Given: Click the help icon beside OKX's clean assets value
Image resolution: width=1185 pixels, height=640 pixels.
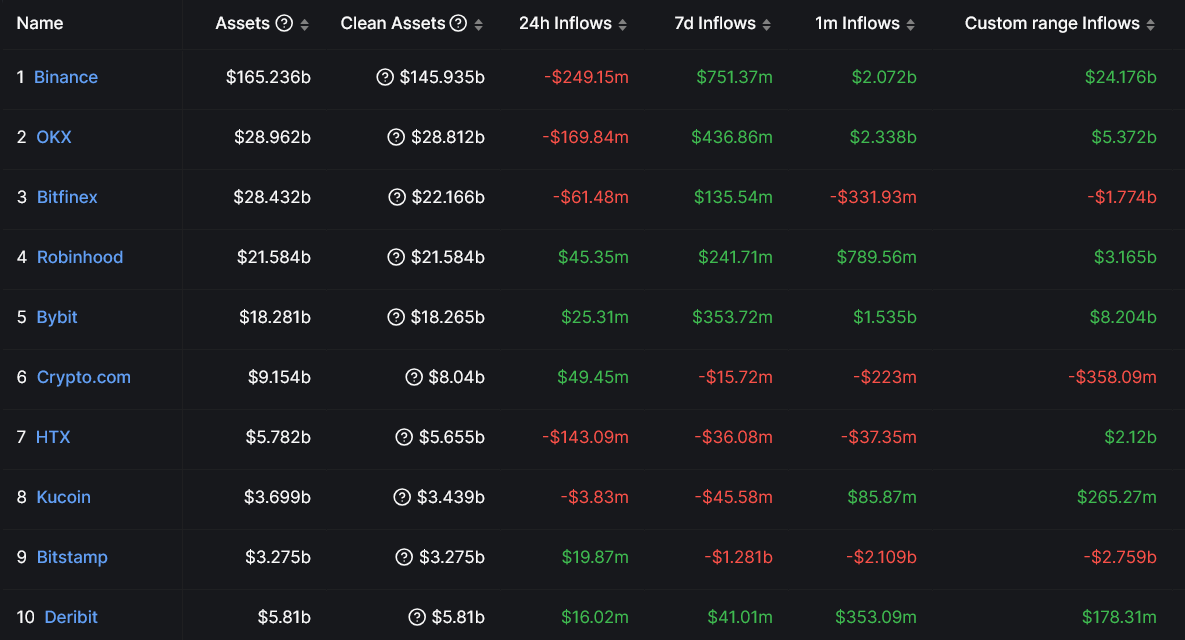Looking at the screenshot, I should click(x=396, y=137).
